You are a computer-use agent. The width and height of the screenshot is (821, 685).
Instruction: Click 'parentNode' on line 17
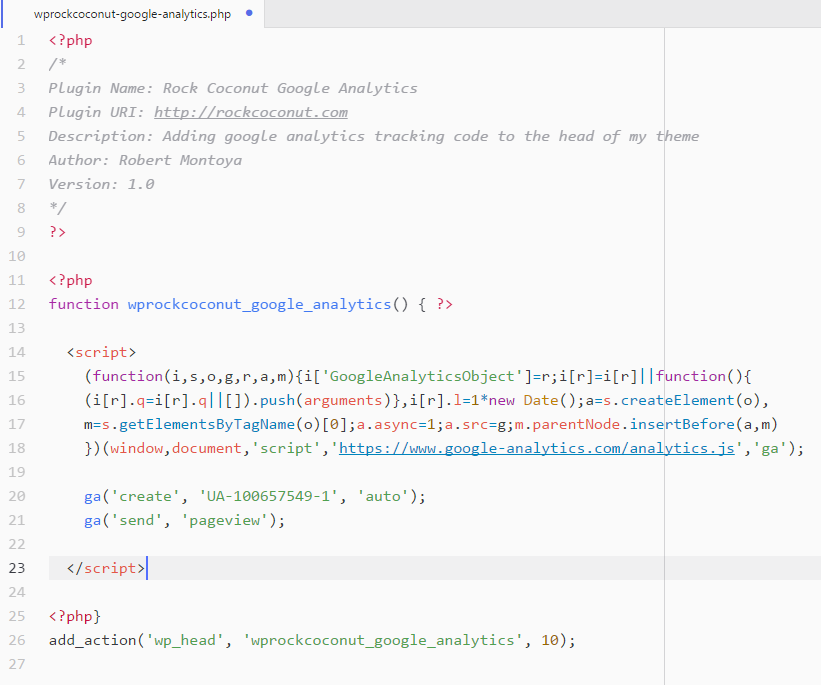[x=576, y=425]
